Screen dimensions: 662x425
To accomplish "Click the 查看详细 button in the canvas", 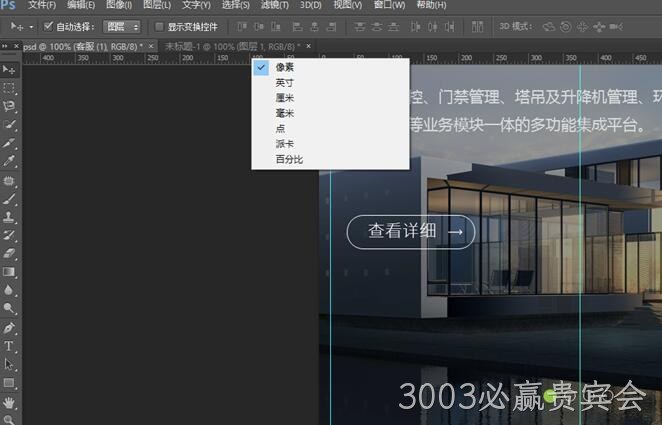I will coord(411,232).
